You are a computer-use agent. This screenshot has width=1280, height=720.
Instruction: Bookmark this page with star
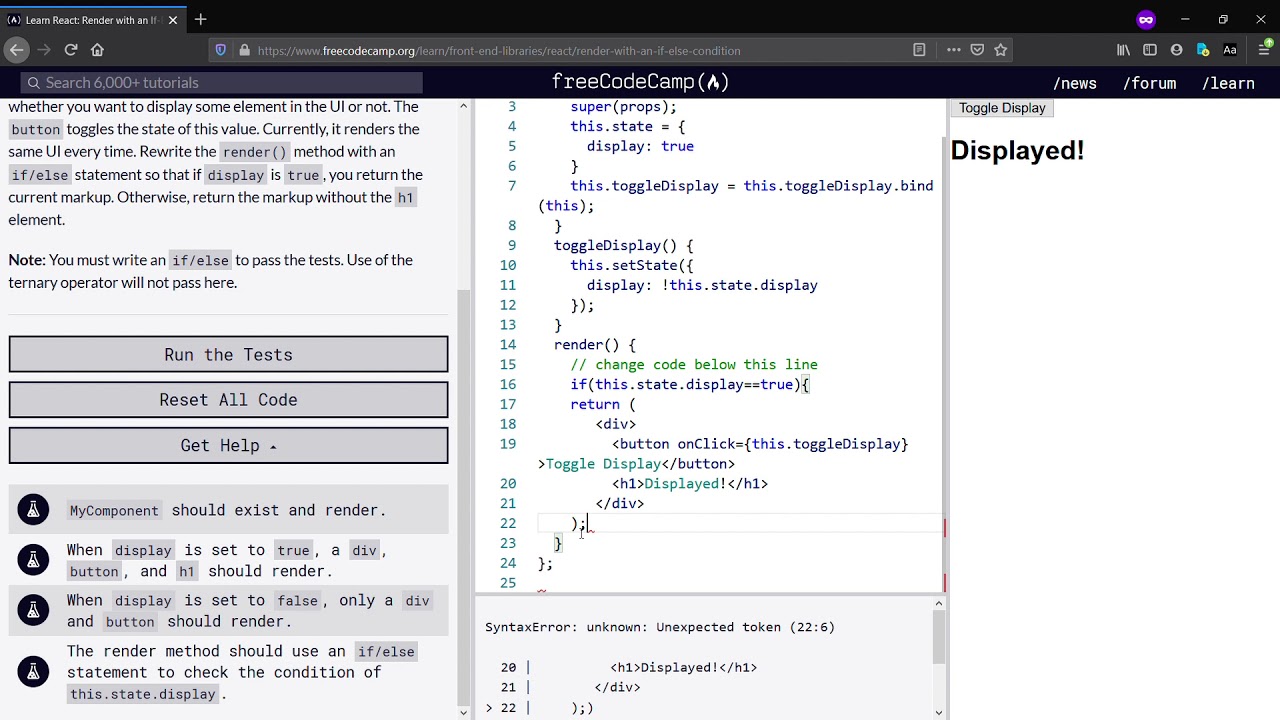[1000, 50]
